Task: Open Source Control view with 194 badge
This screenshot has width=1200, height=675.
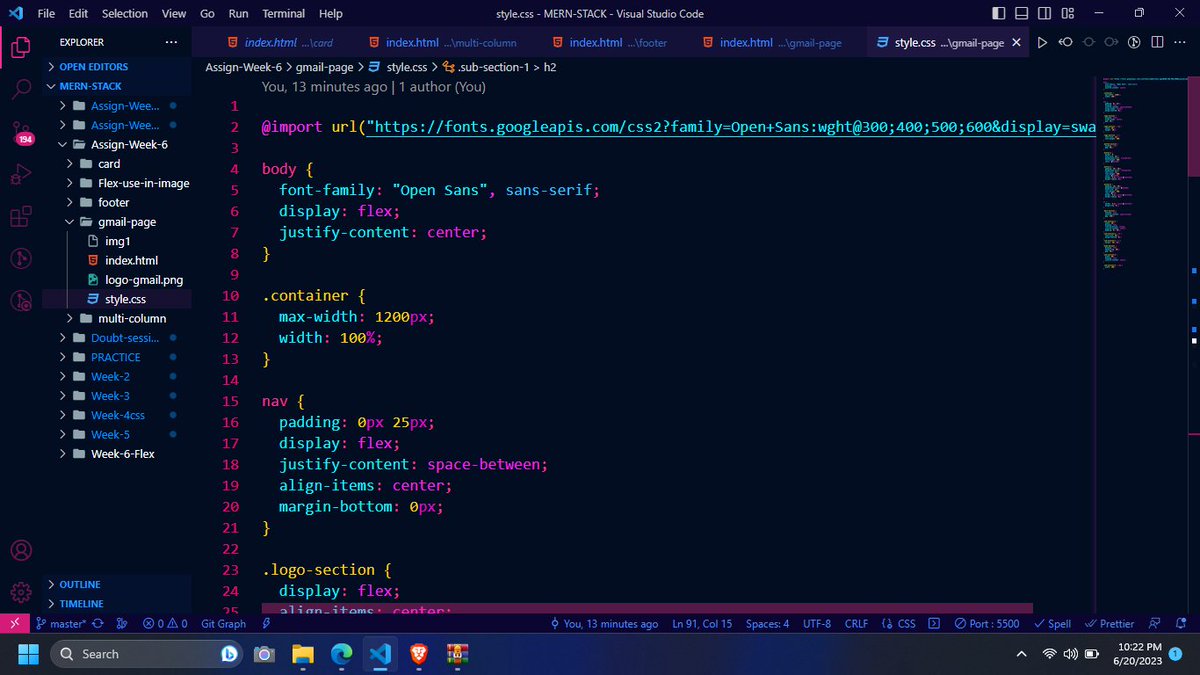Action: (21, 133)
